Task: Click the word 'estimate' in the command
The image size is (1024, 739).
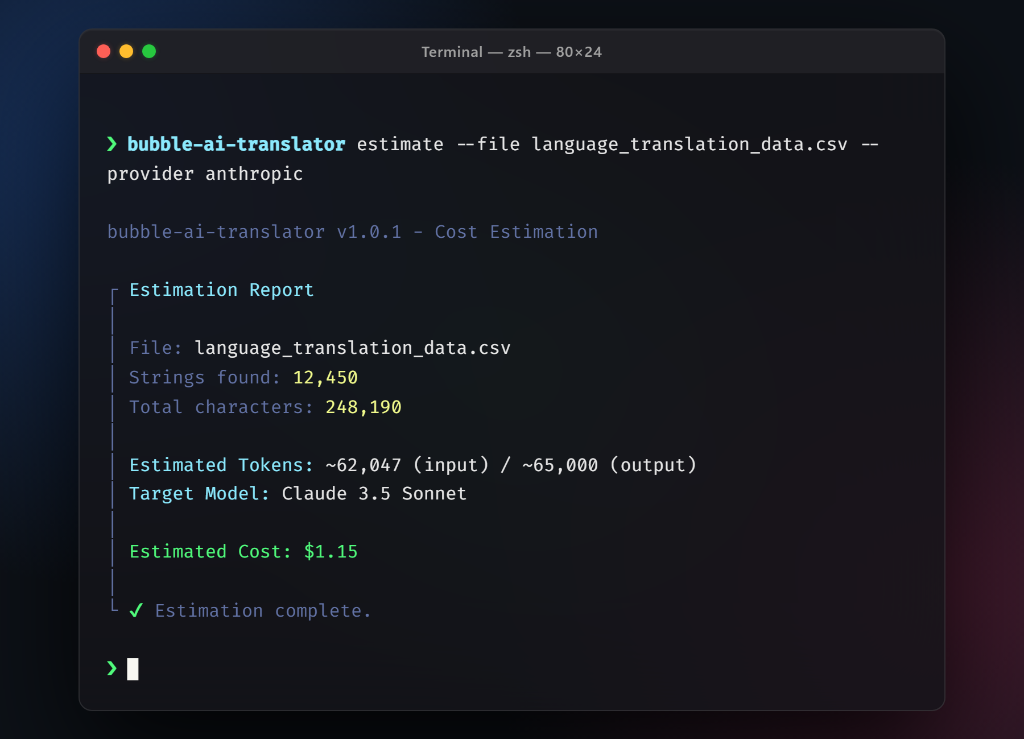Action: [400, 144]
